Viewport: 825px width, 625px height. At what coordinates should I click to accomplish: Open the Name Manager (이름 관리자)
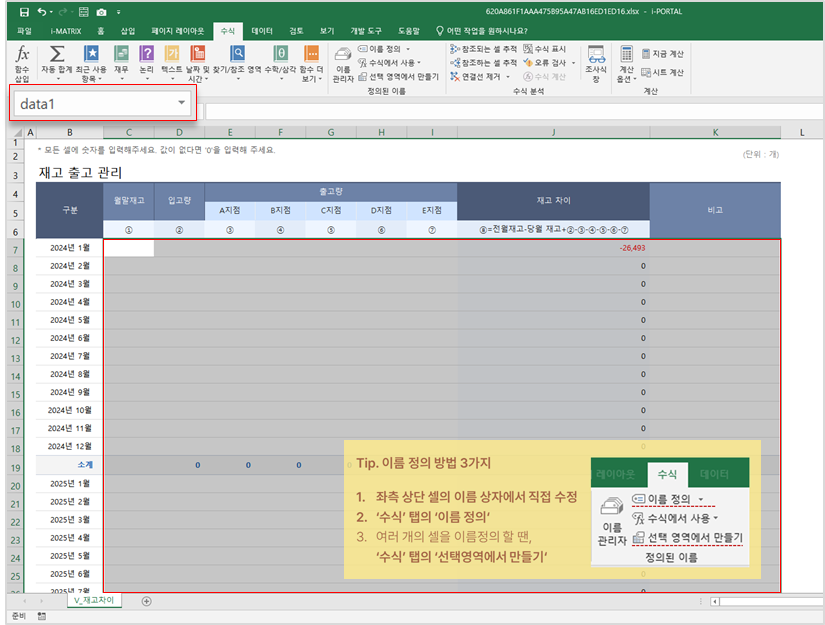pos(343,62)
